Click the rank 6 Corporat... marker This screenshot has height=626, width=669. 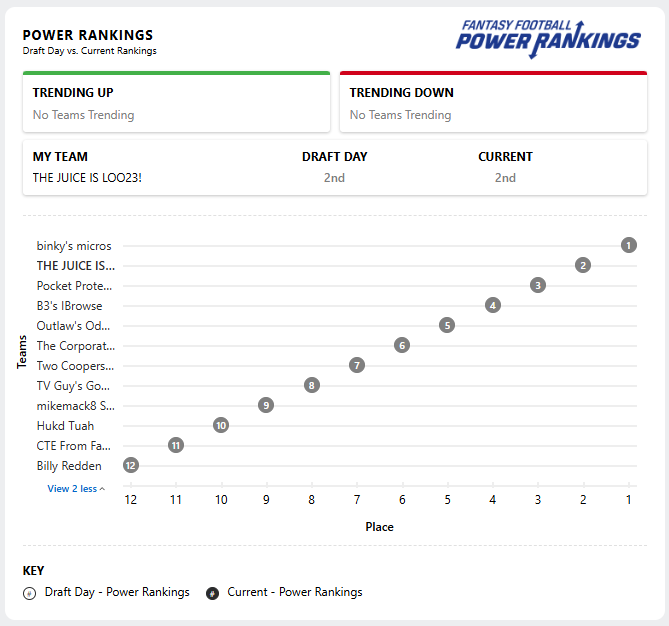click(402, 345)
